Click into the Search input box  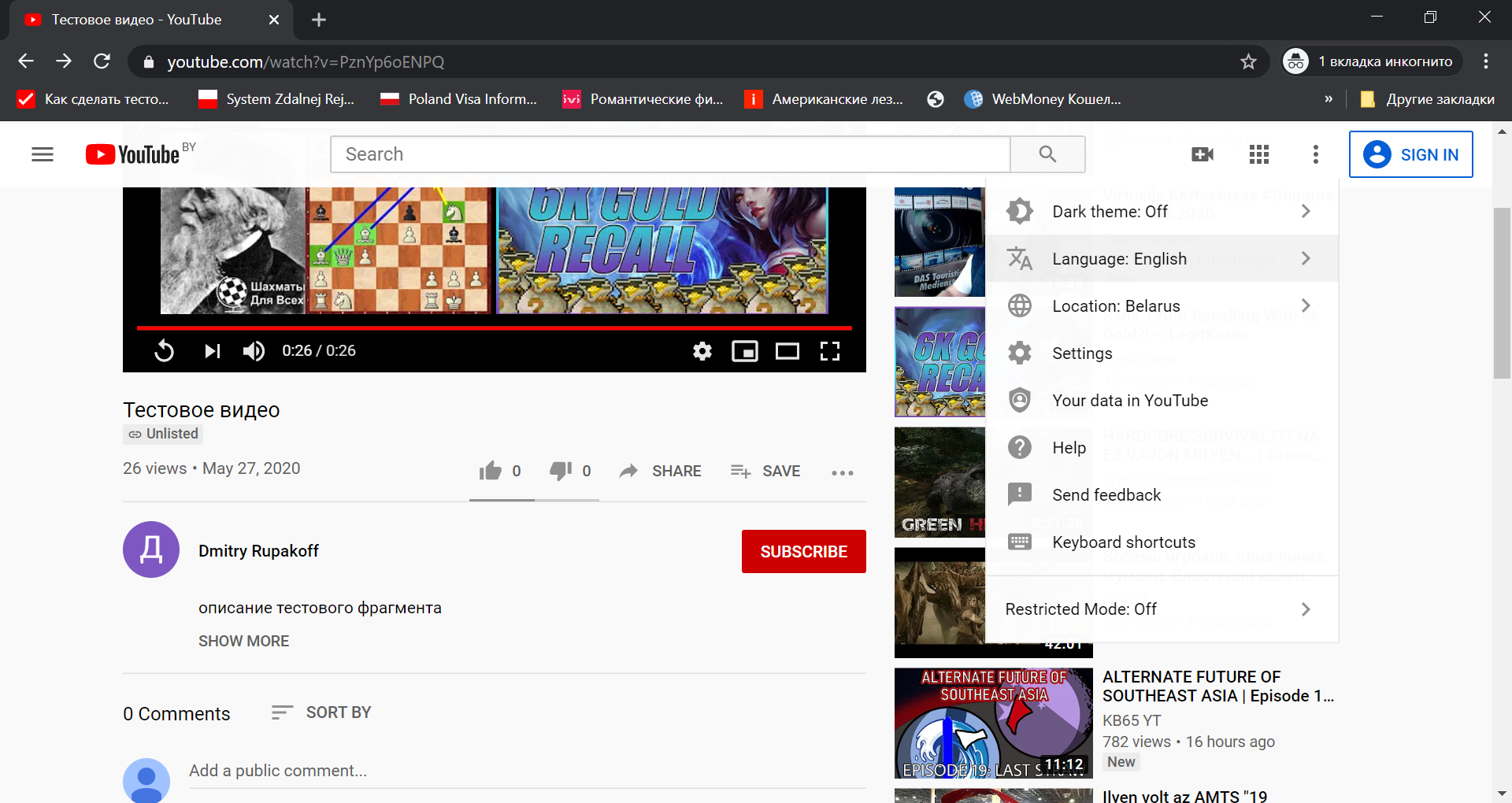670,154
